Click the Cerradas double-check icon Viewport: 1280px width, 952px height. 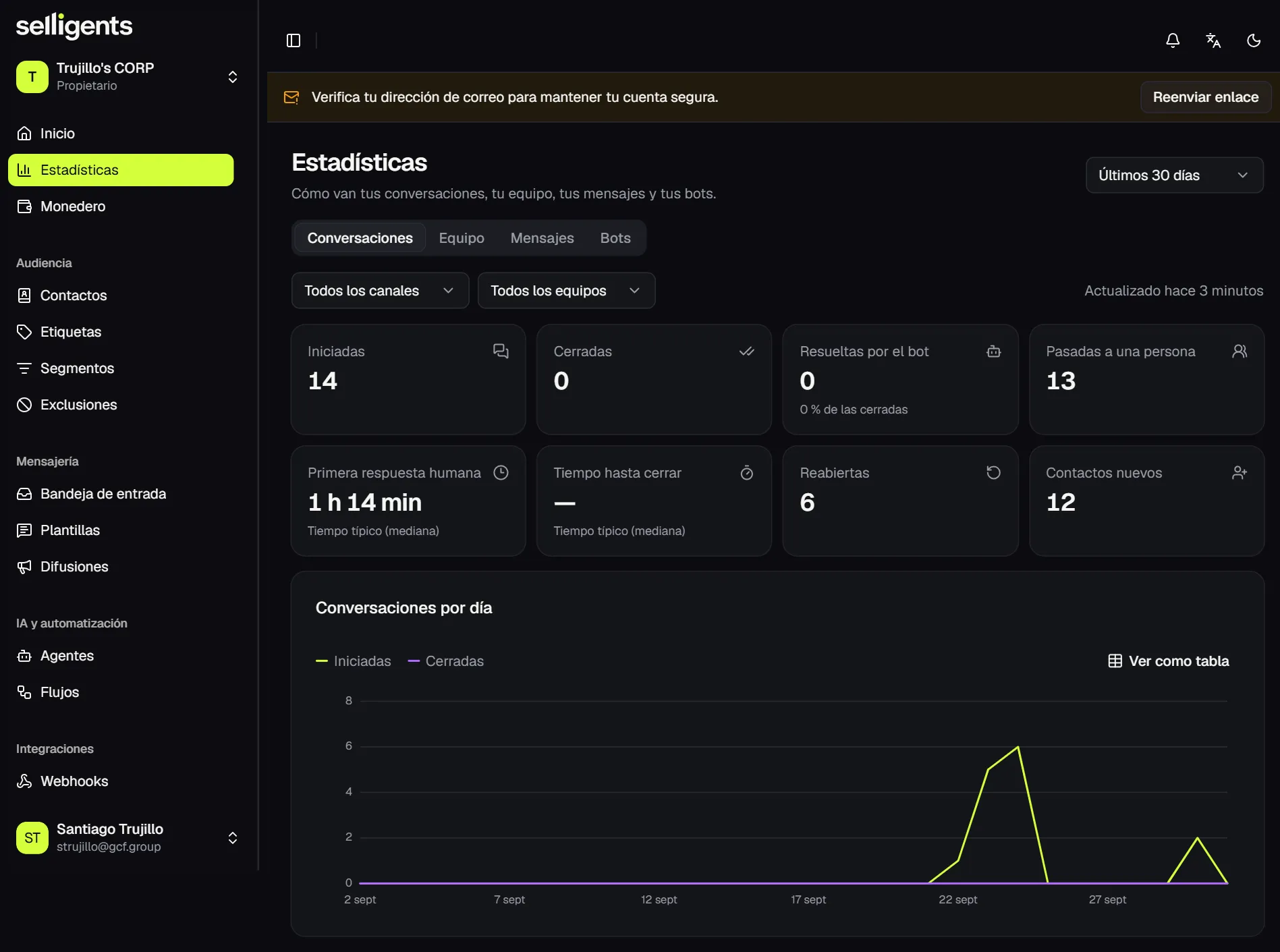746,351
